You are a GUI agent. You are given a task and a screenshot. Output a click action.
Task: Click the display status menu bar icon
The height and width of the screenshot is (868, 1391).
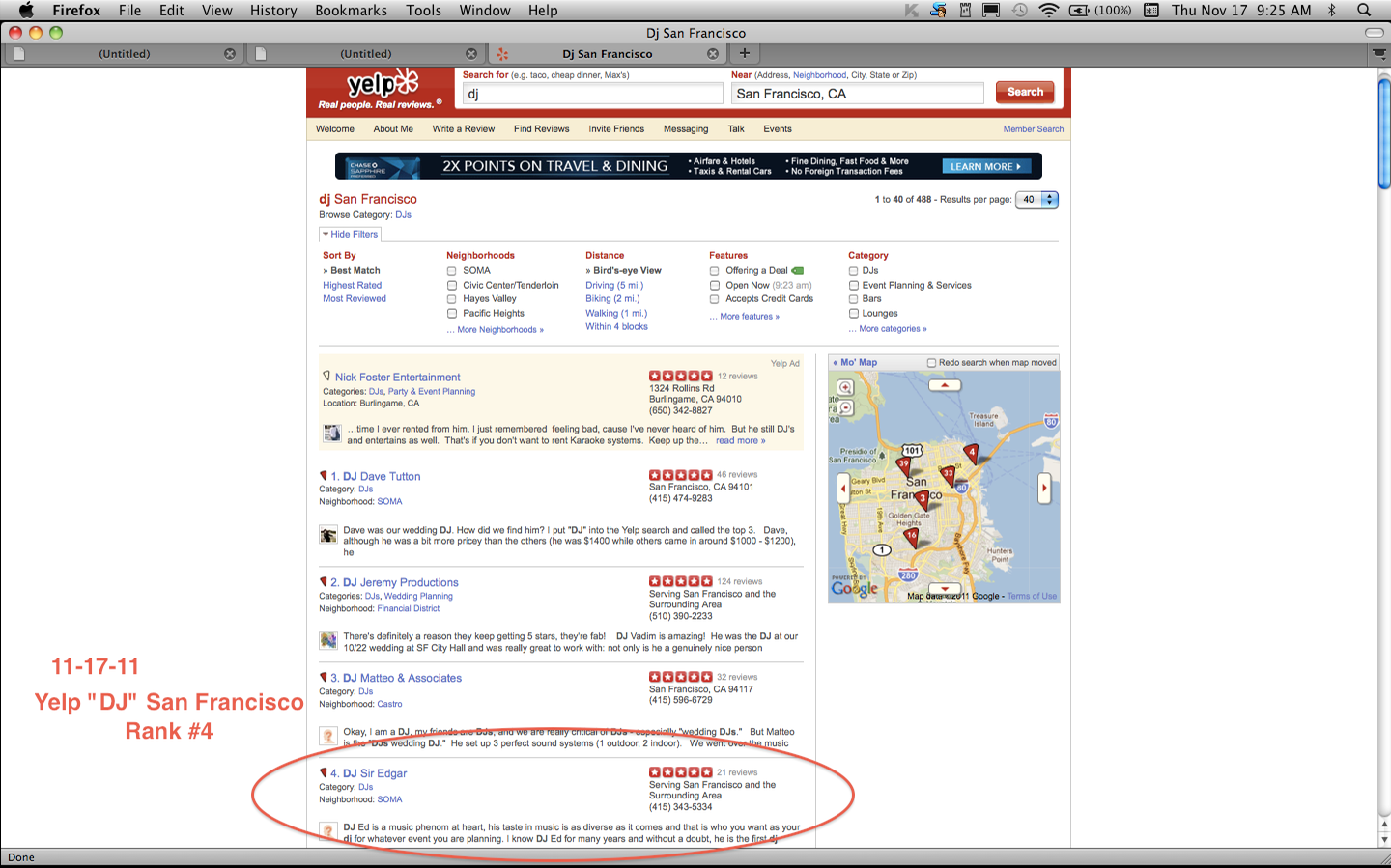pyautogui.click(x=991, y=10)
